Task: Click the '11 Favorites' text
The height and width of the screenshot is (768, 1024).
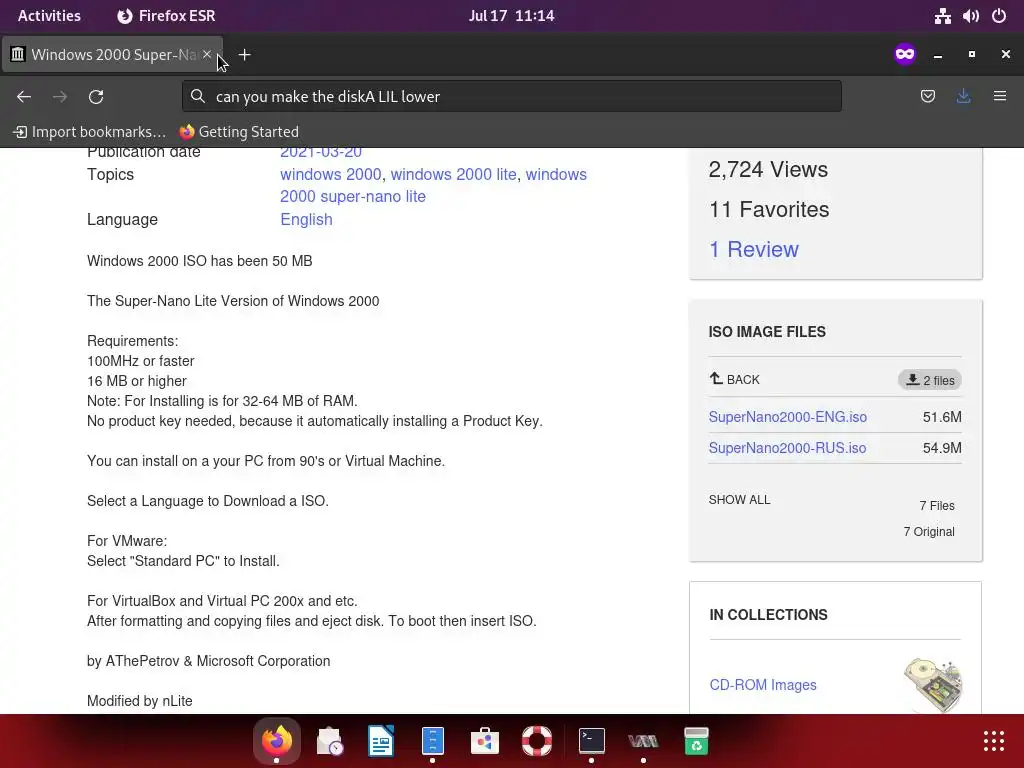Action: tap(769, 210)
